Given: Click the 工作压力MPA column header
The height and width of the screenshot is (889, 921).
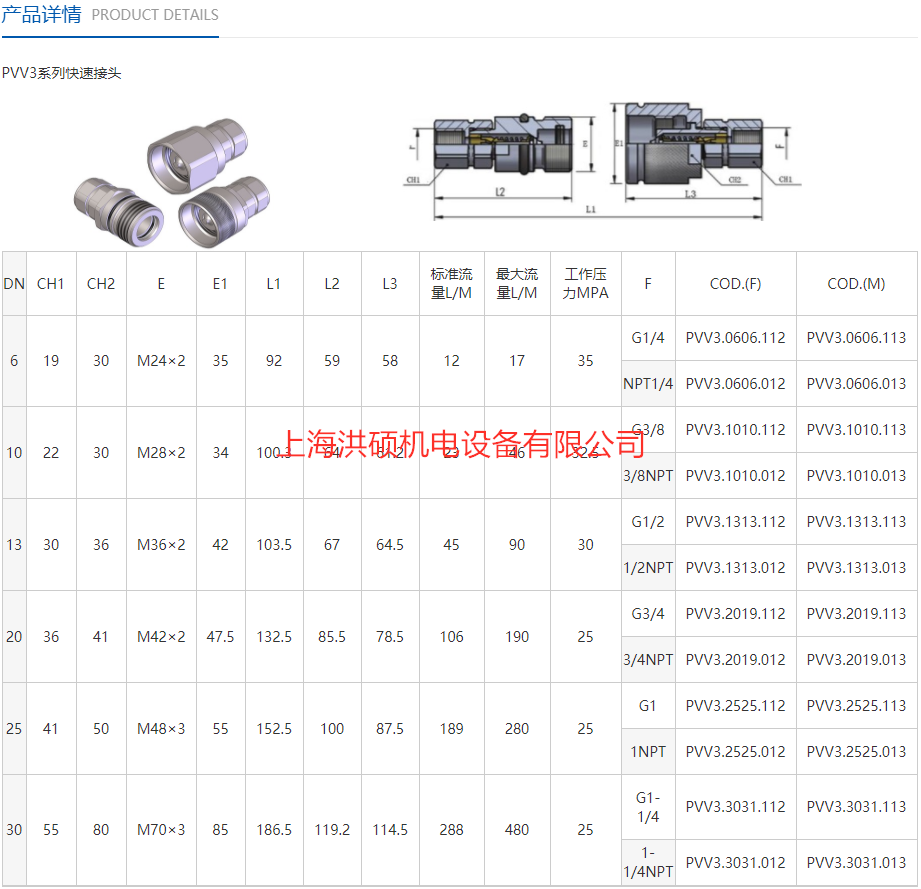Looking at the screenshot, I should [x=586, y=284].
